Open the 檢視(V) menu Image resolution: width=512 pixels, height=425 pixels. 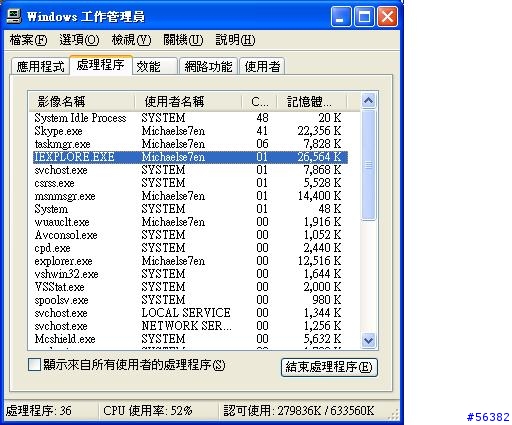[x=131, y=40]
